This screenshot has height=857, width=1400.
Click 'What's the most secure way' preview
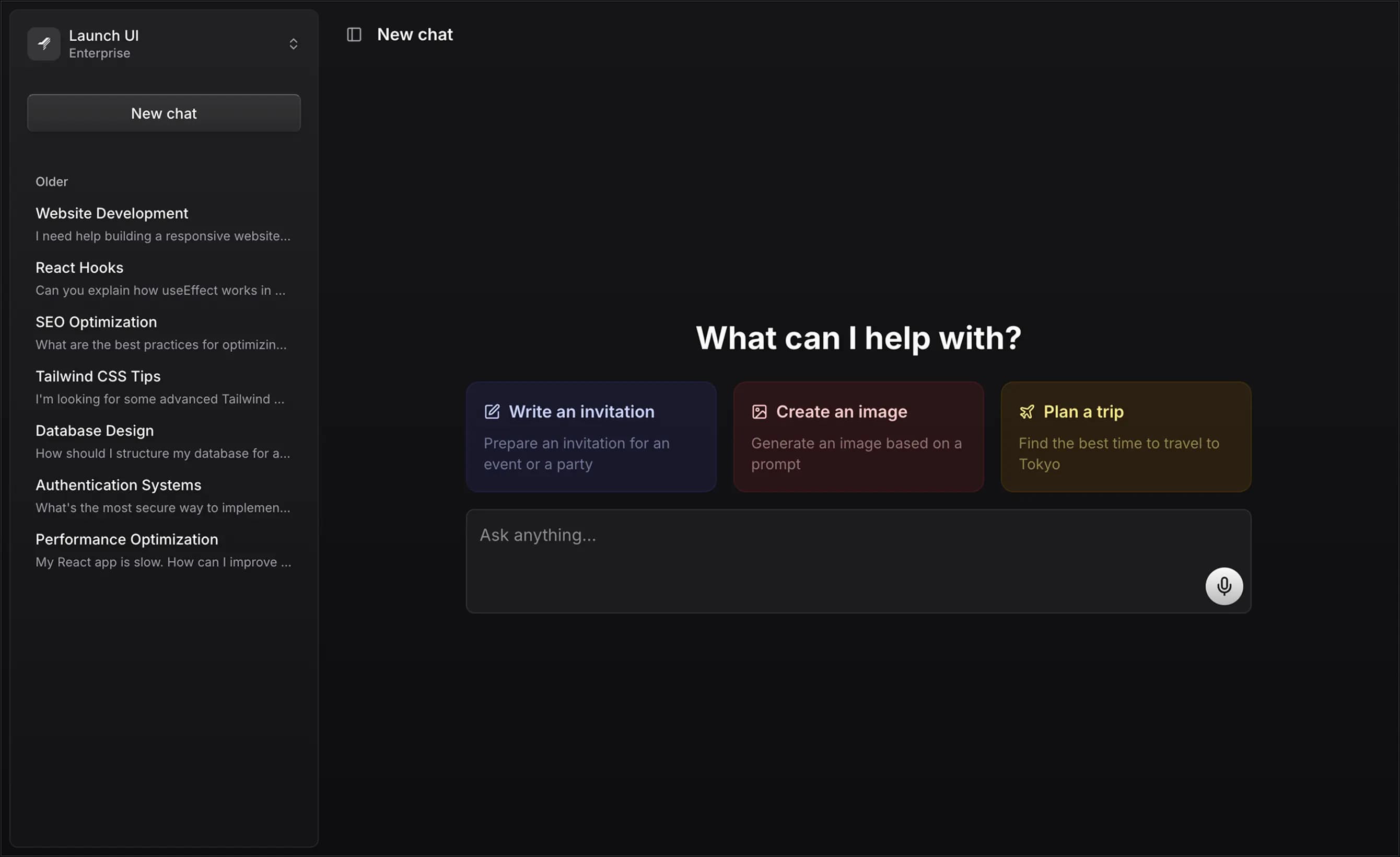pyautogui.click(x=162, y=508)
